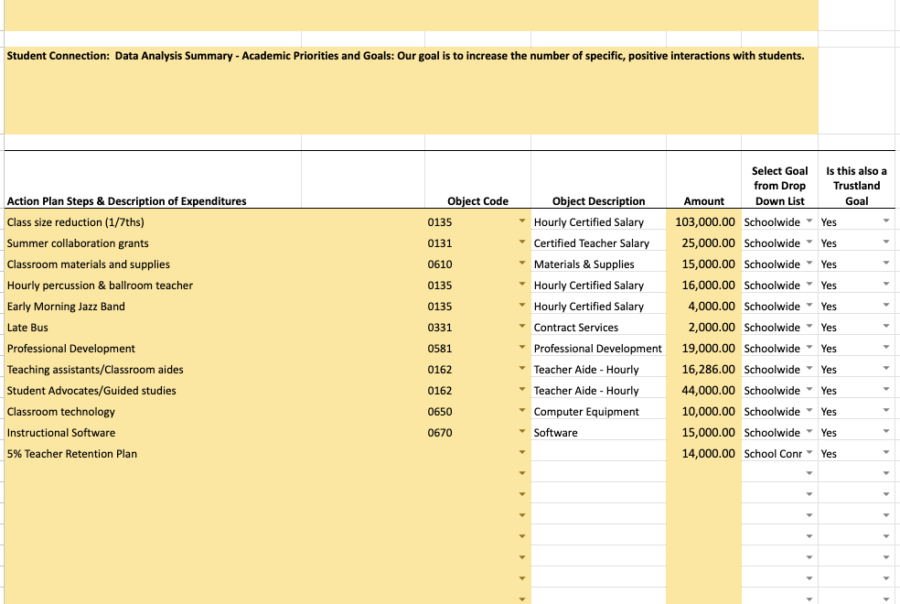Image resolution: width=900 pixels, height=604 pixels.
Task: Open Object Code dropdown for Teaching assistants row
Action: 522,369
